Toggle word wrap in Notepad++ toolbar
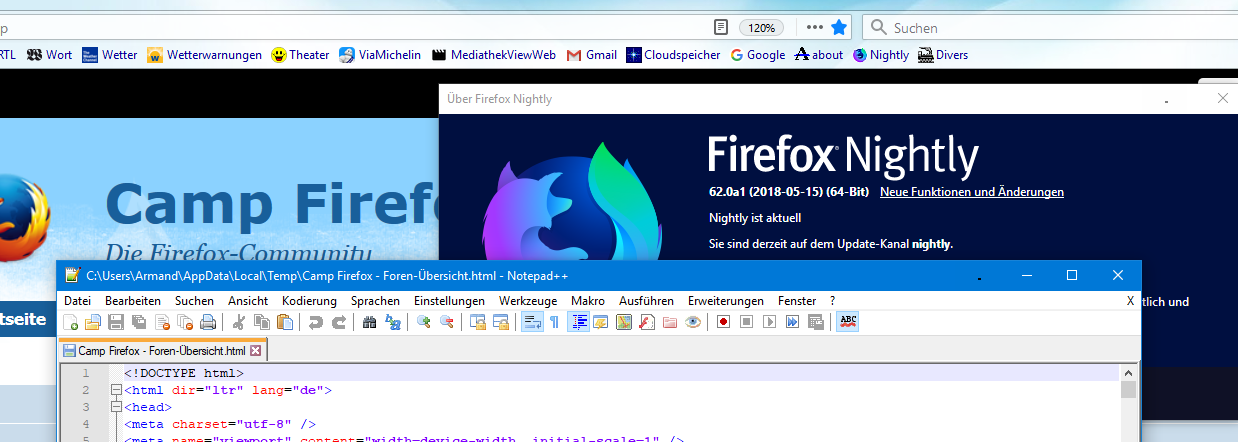The width and height of the screenshot is (1238, 442). 532,322
